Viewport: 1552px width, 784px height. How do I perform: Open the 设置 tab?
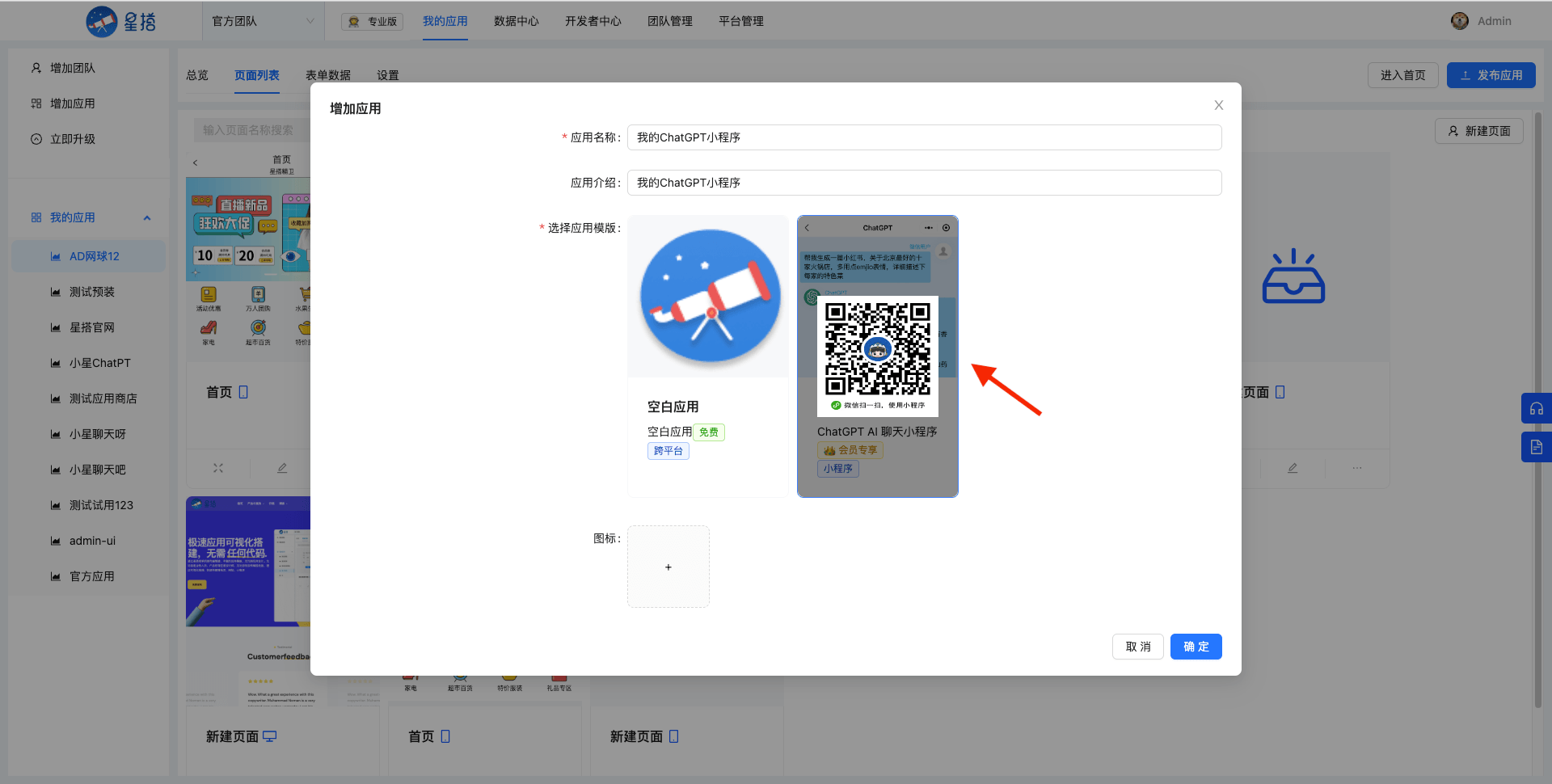(388, 75)
